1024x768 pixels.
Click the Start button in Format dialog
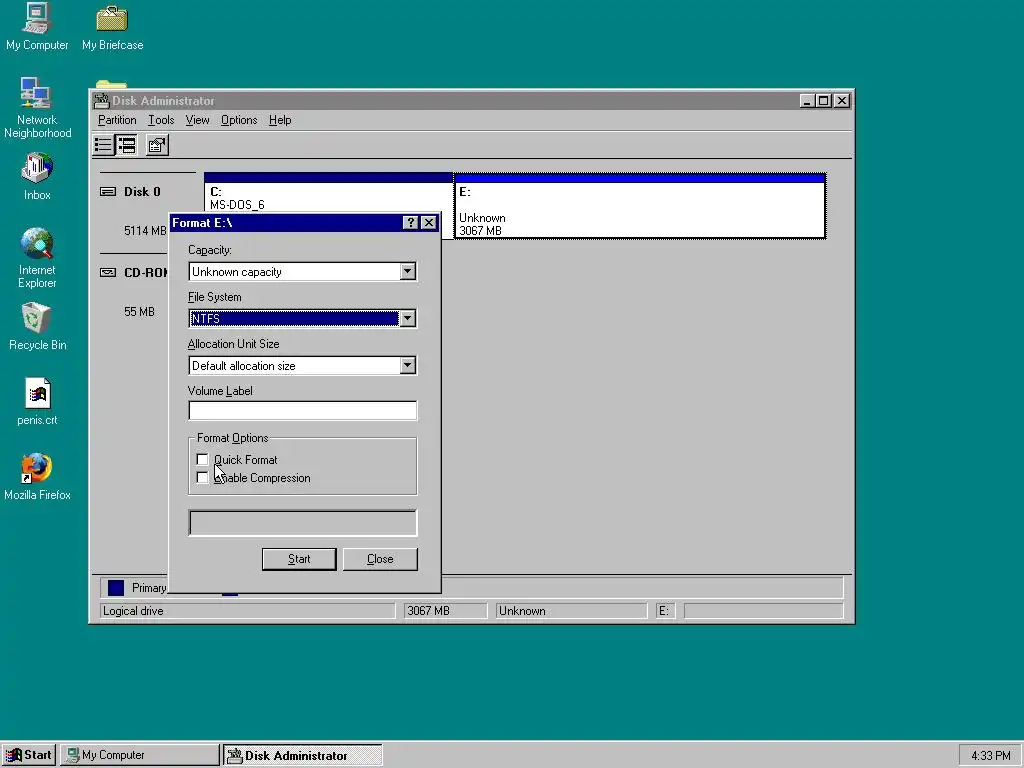tap(299, 559)
